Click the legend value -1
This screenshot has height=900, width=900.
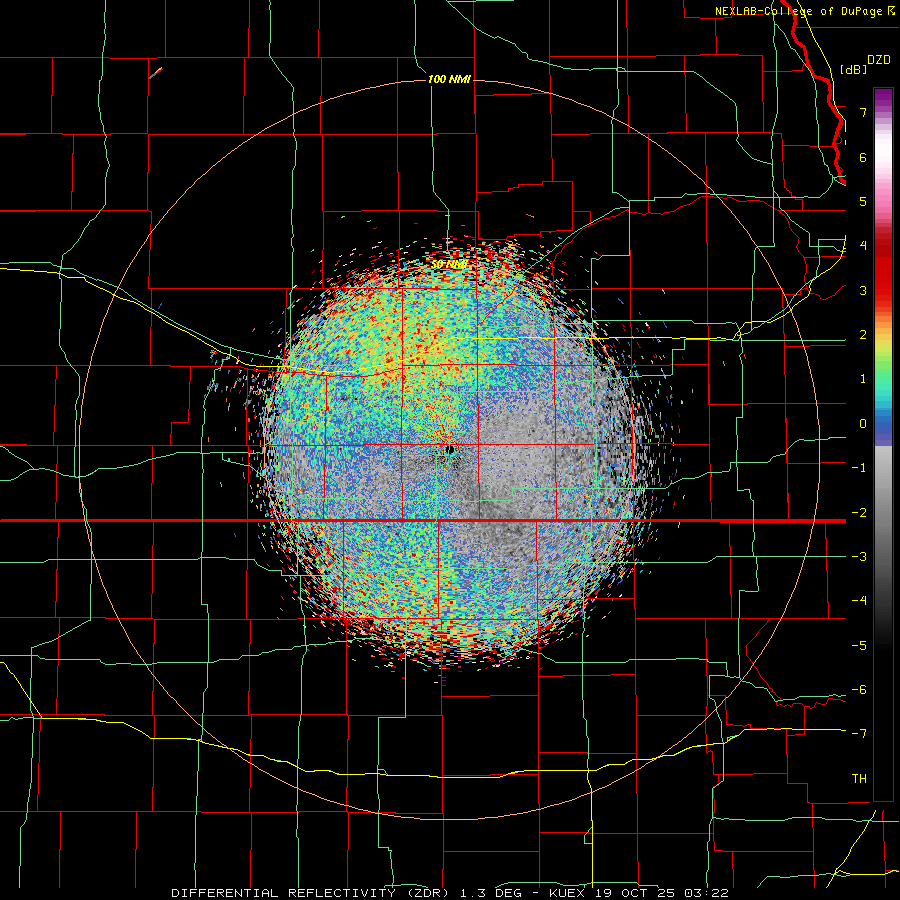tap(859, 468)
